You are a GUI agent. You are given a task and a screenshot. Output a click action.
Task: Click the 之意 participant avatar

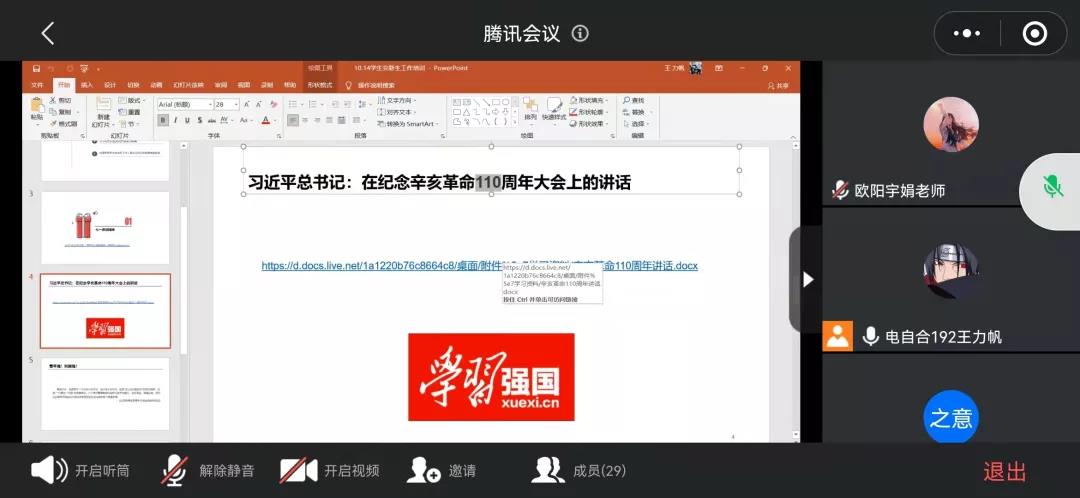[x=950, y=418]
